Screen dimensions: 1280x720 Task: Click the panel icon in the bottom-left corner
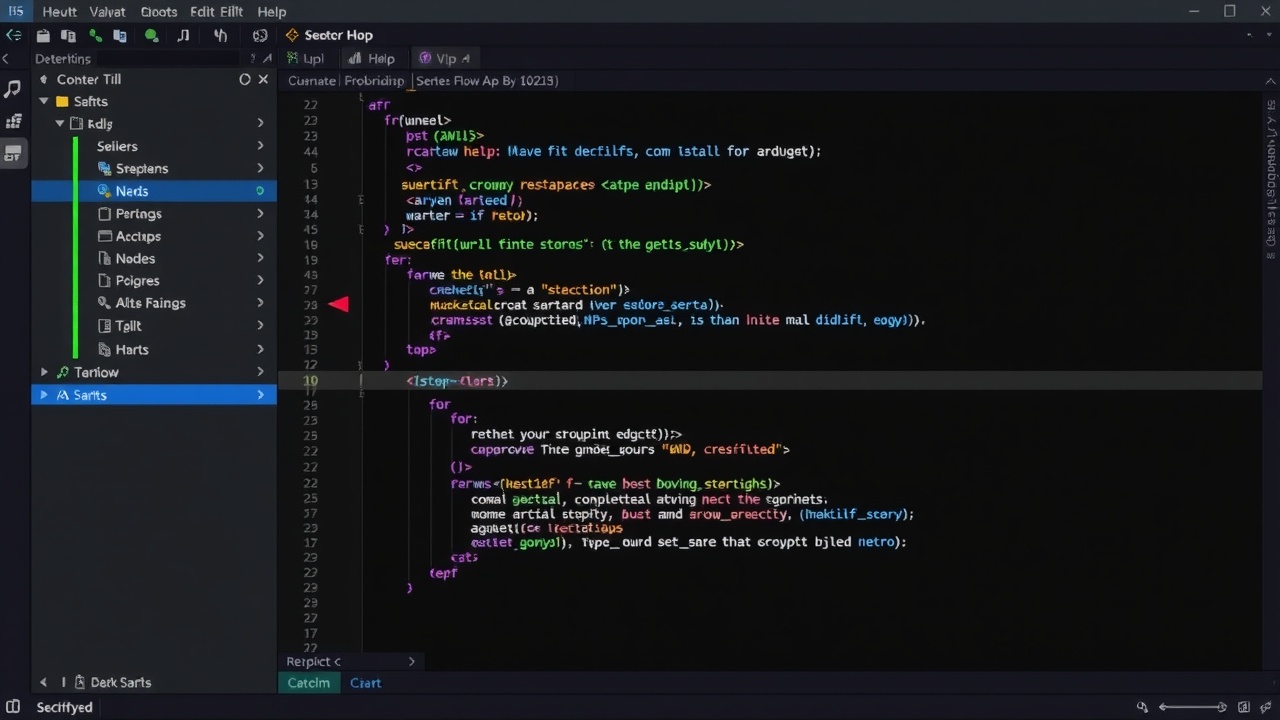click(x=13, y=707)
